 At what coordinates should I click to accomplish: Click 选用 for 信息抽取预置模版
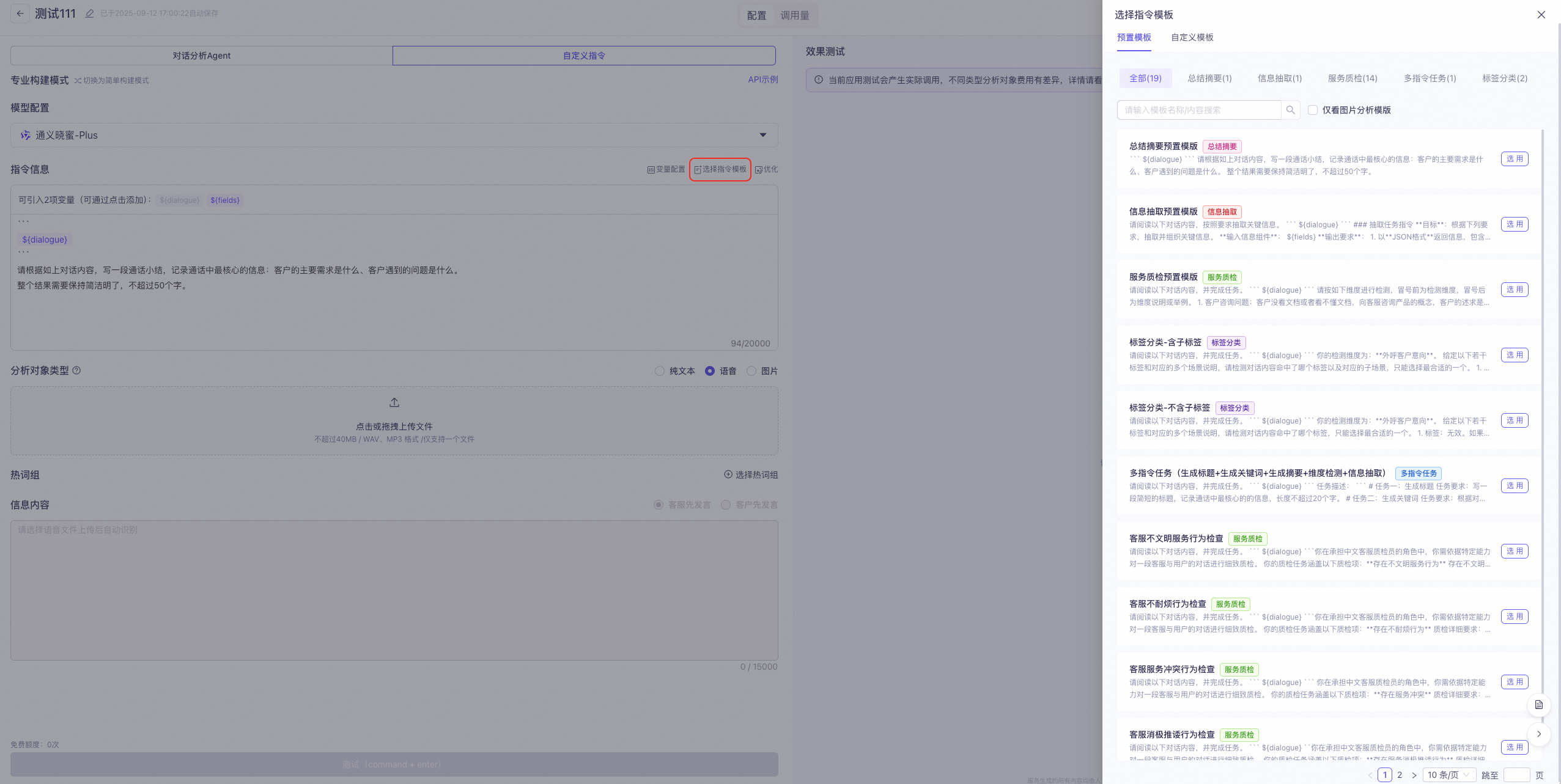click(x=1515, y=224)
